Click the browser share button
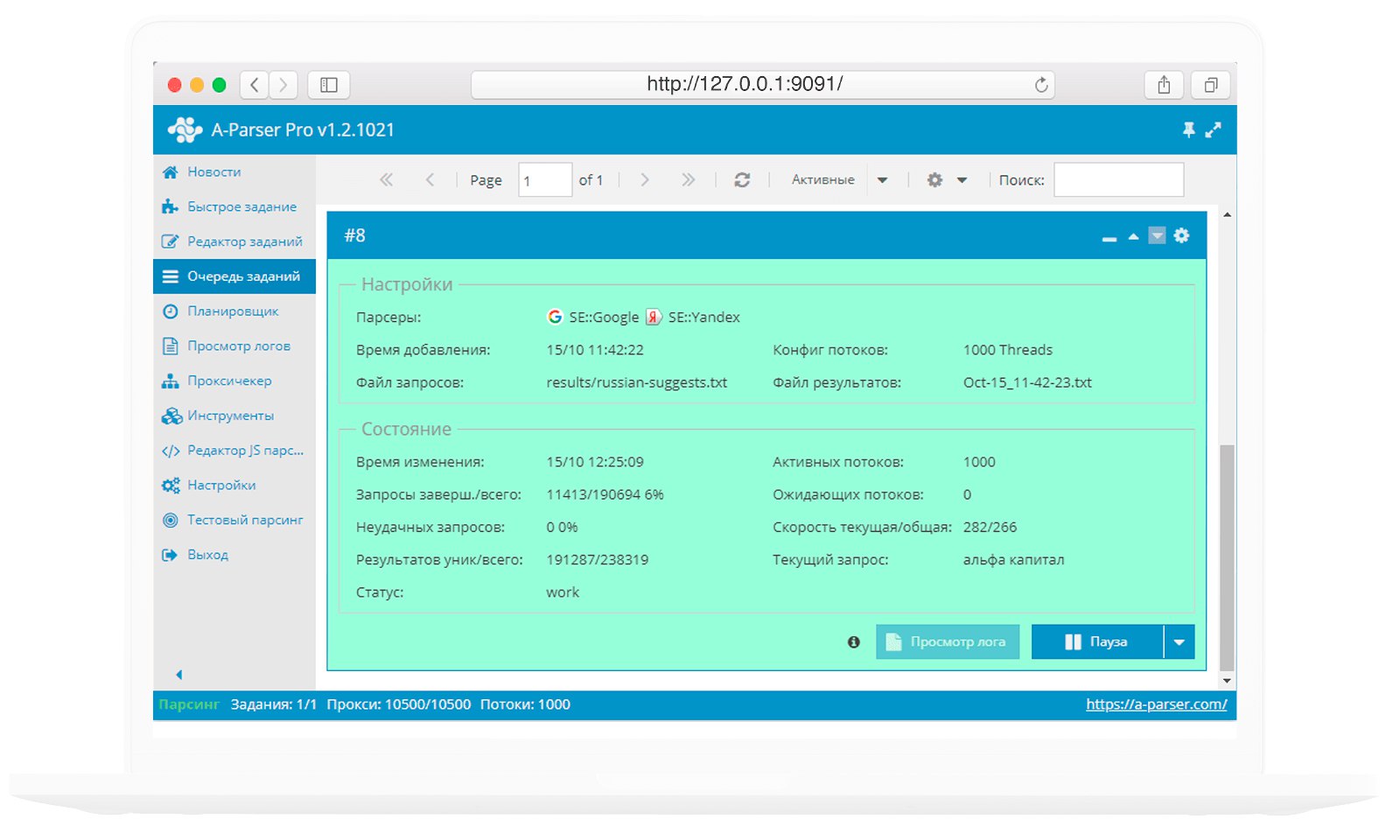This screenshot has width=1400, height=840. point(1164,85)
